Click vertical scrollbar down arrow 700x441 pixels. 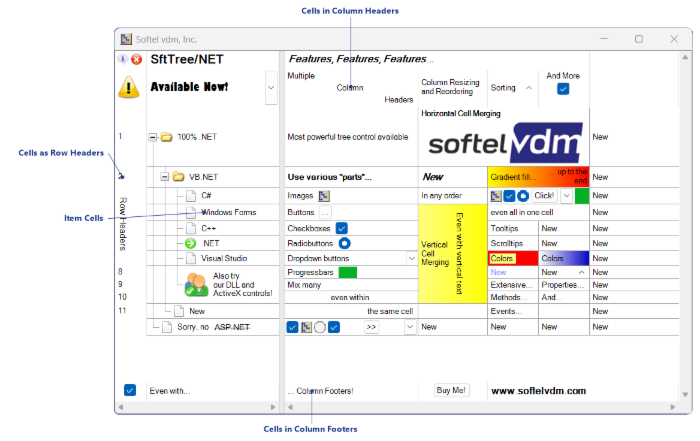685,395
